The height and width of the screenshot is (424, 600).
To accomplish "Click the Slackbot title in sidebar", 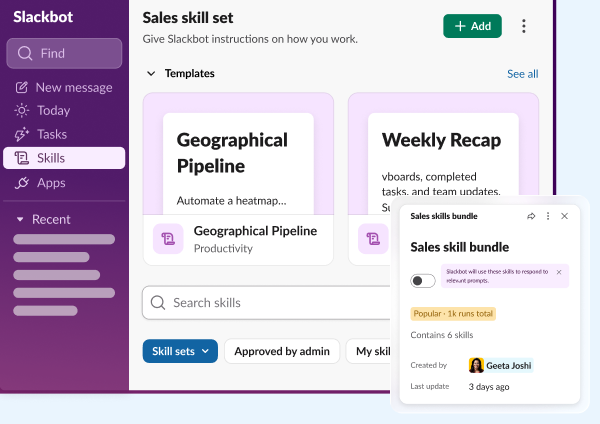I will click(x=43, y=17).
